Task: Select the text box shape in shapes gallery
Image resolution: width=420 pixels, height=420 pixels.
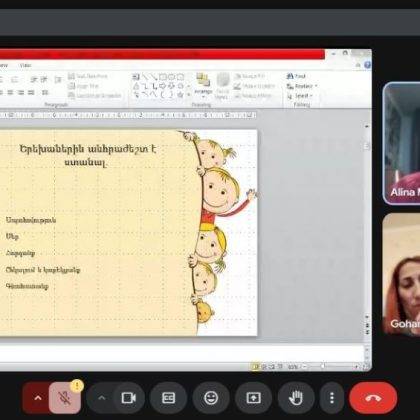Action: (136, 77)
